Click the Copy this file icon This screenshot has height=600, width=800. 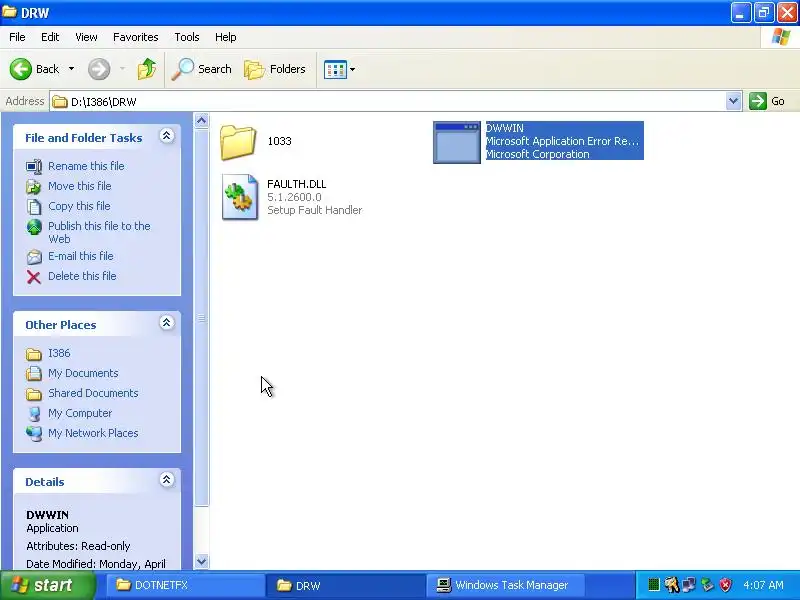click(34, 207)
